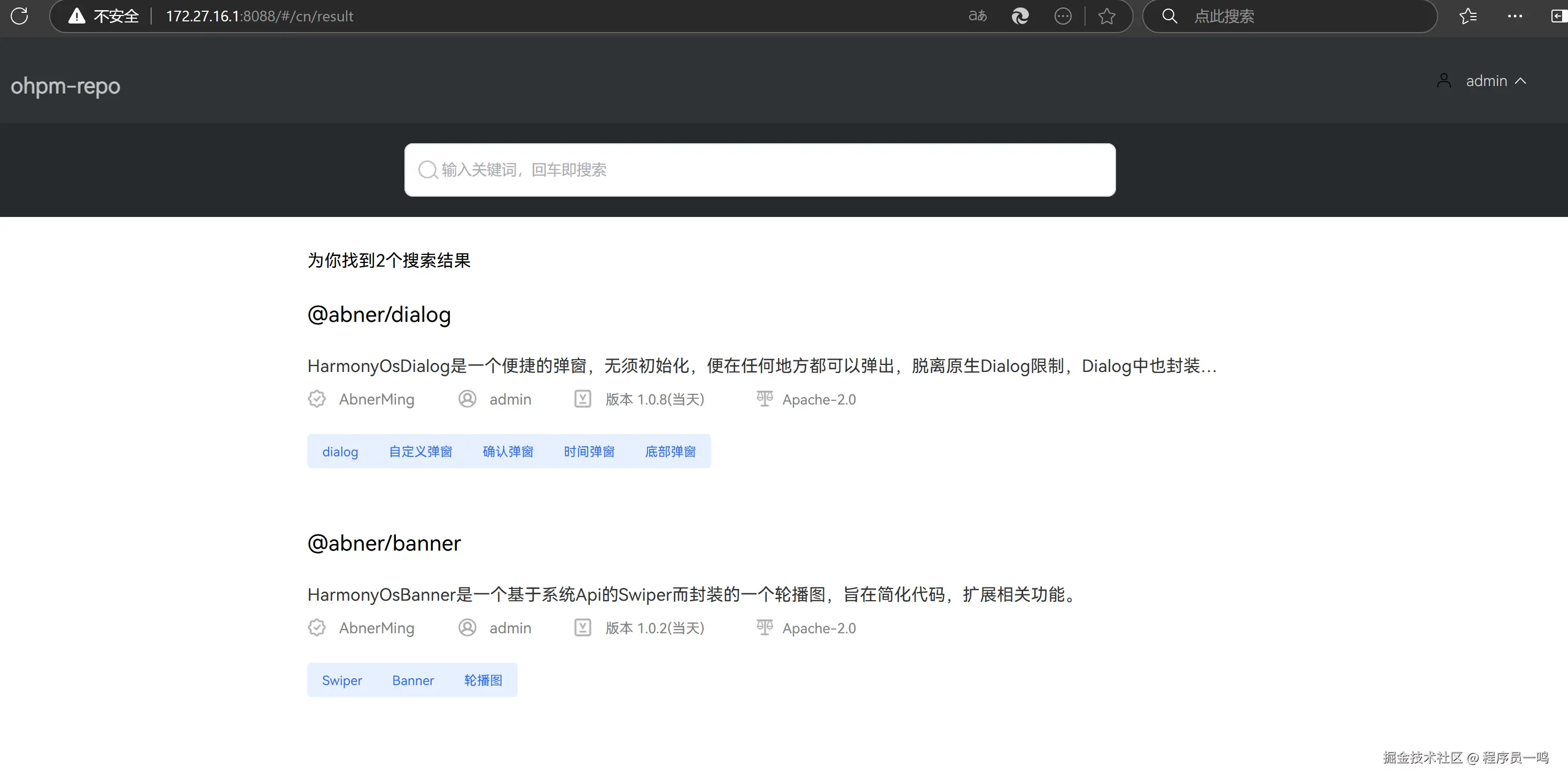Click the browser refresh icon
The width and height of the screenshot is (1568, 784).
(19, 16)
